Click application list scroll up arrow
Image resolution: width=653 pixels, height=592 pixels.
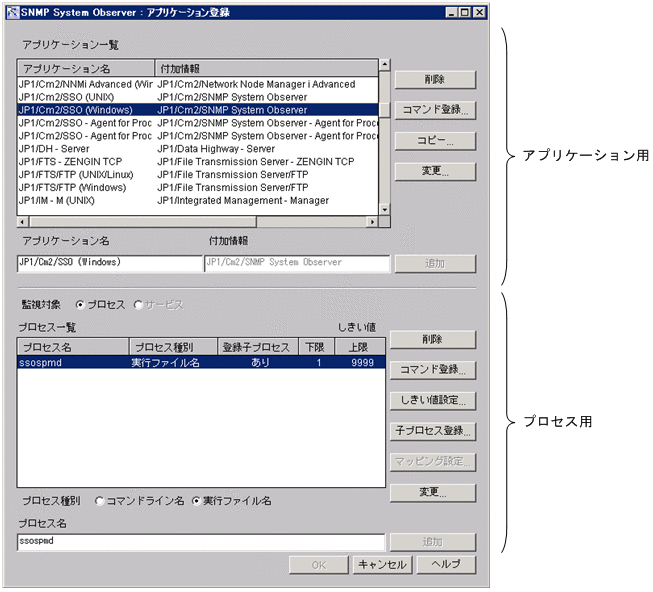pos(385,65)
